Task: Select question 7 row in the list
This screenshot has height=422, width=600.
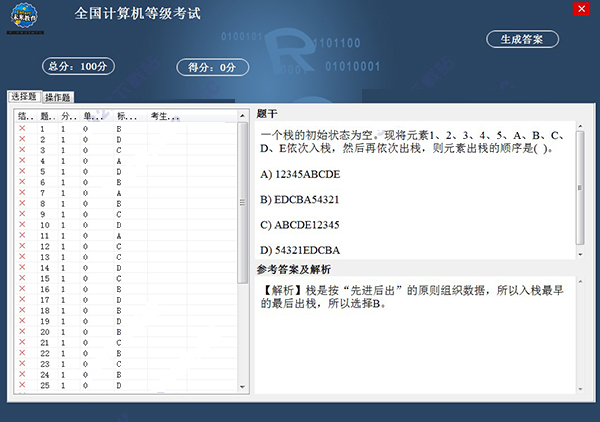Action: click(x=126, y=193)
